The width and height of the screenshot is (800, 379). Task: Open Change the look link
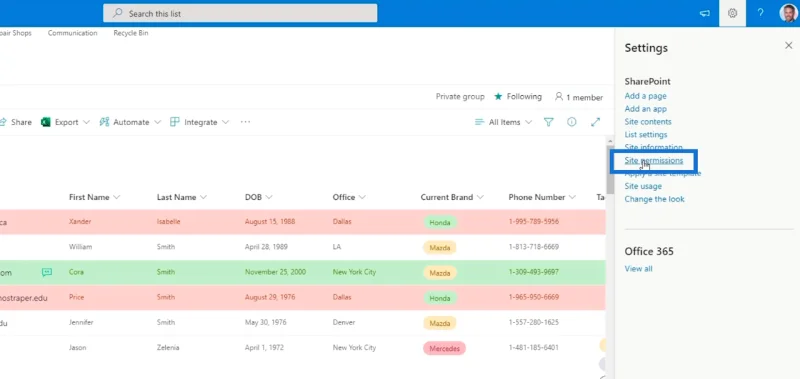point(655,199)
